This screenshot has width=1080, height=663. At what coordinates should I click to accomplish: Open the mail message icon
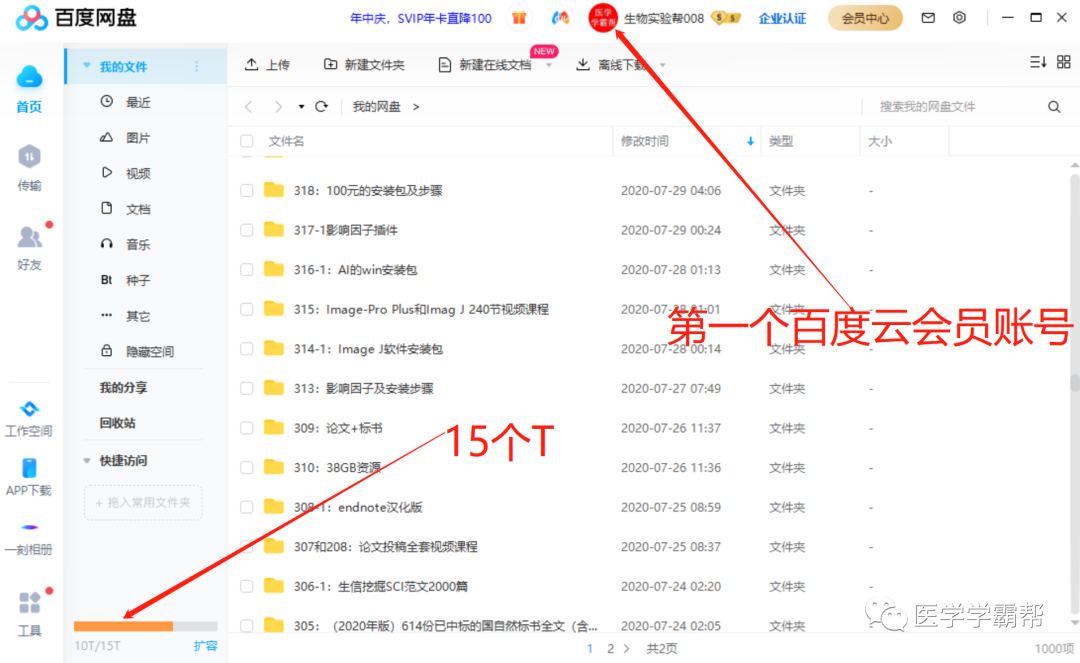pyautogui.click(x=928, y=18)
